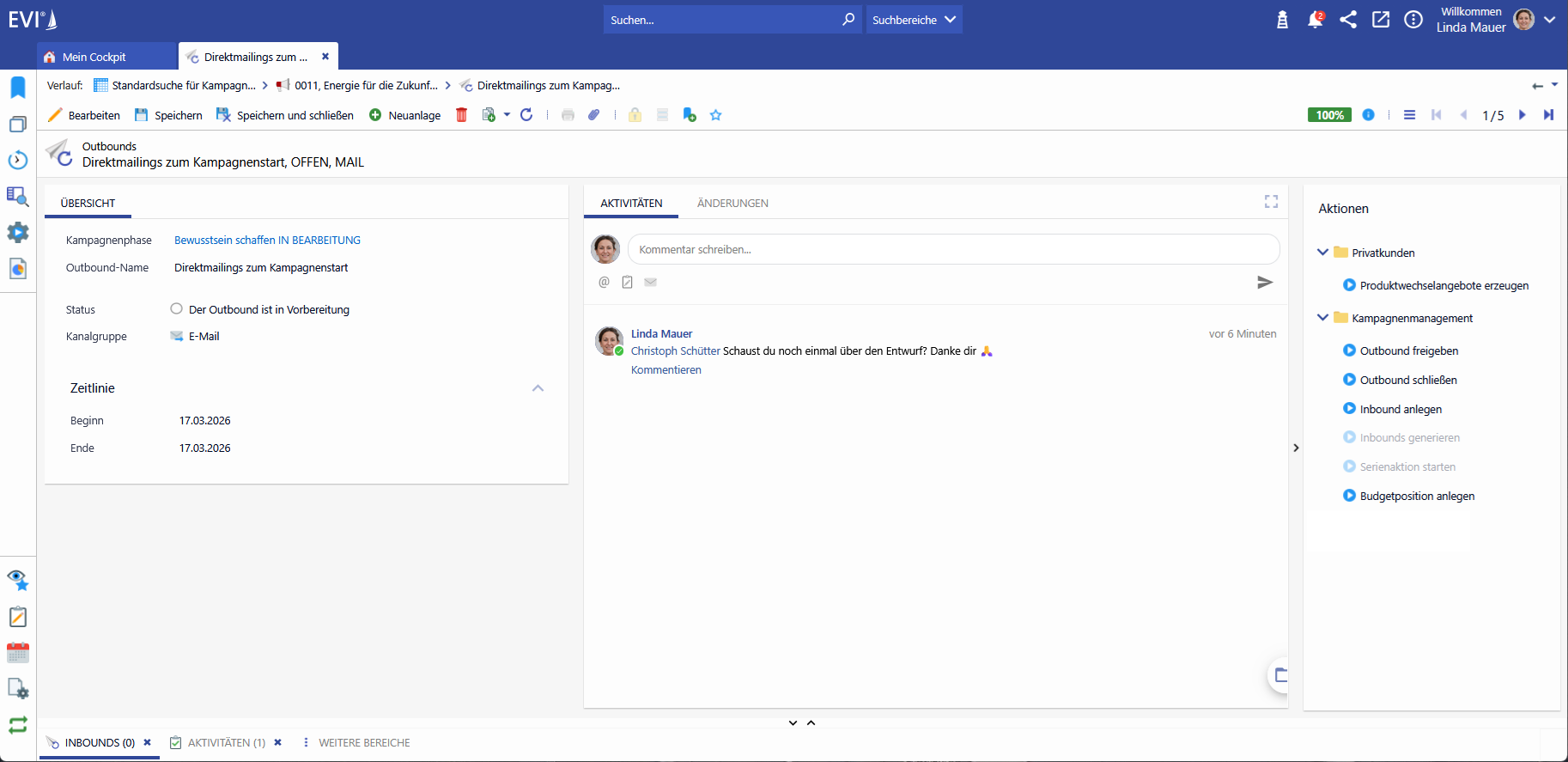1568x762 pixels.
Task: Select the Outbound status radio button
Action: pos(176,309)
